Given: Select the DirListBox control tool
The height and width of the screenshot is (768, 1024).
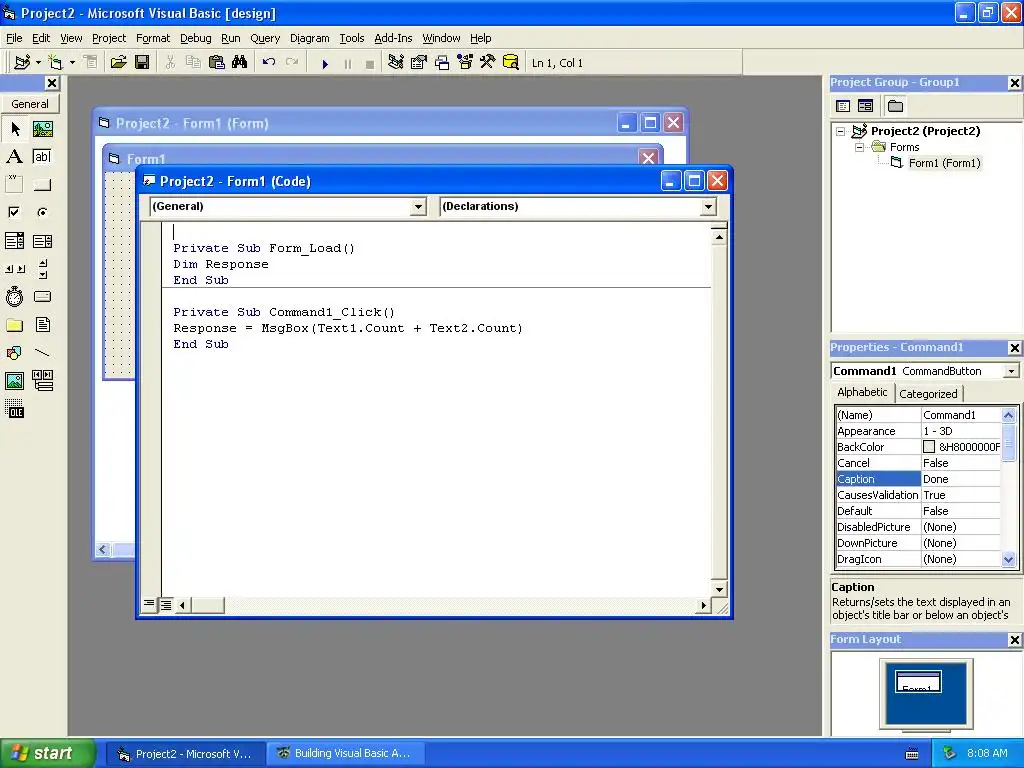Looking at the screenshot, I should (x=14, y=325).
